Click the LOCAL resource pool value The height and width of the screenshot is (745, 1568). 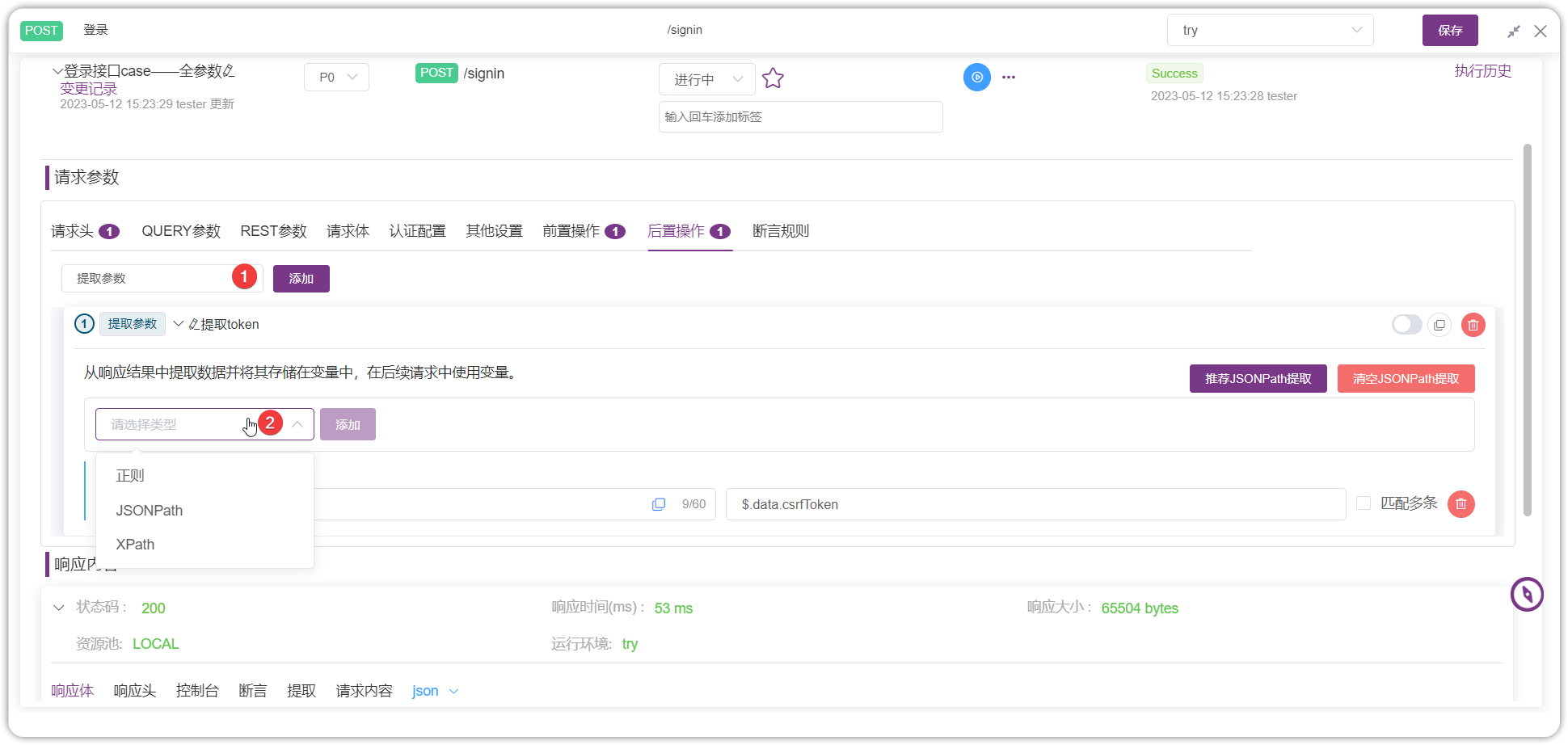pyautogui.click(x=155, y=644)
